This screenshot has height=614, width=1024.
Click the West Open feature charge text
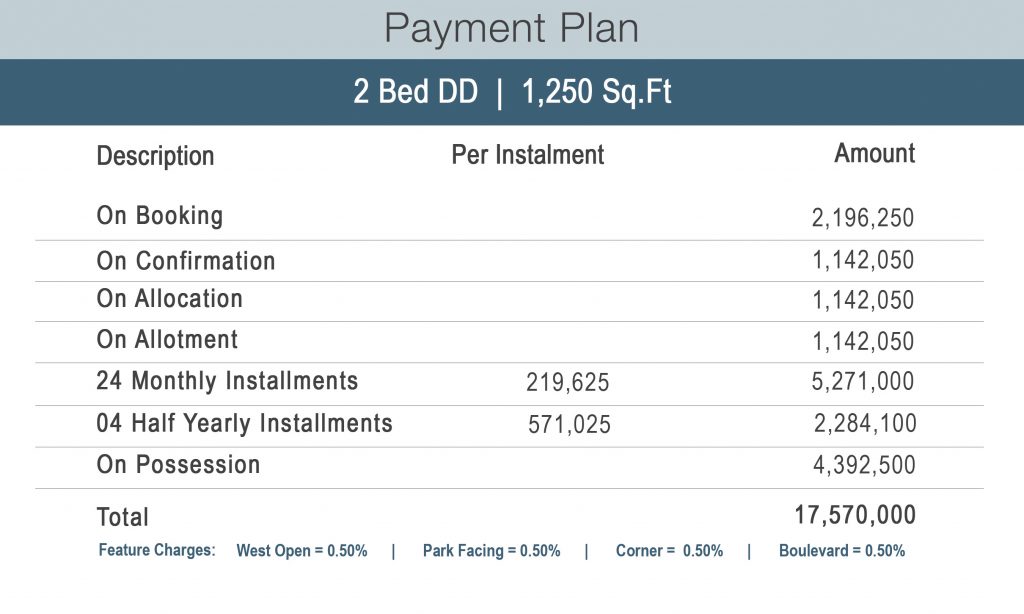tap(302, 551)
